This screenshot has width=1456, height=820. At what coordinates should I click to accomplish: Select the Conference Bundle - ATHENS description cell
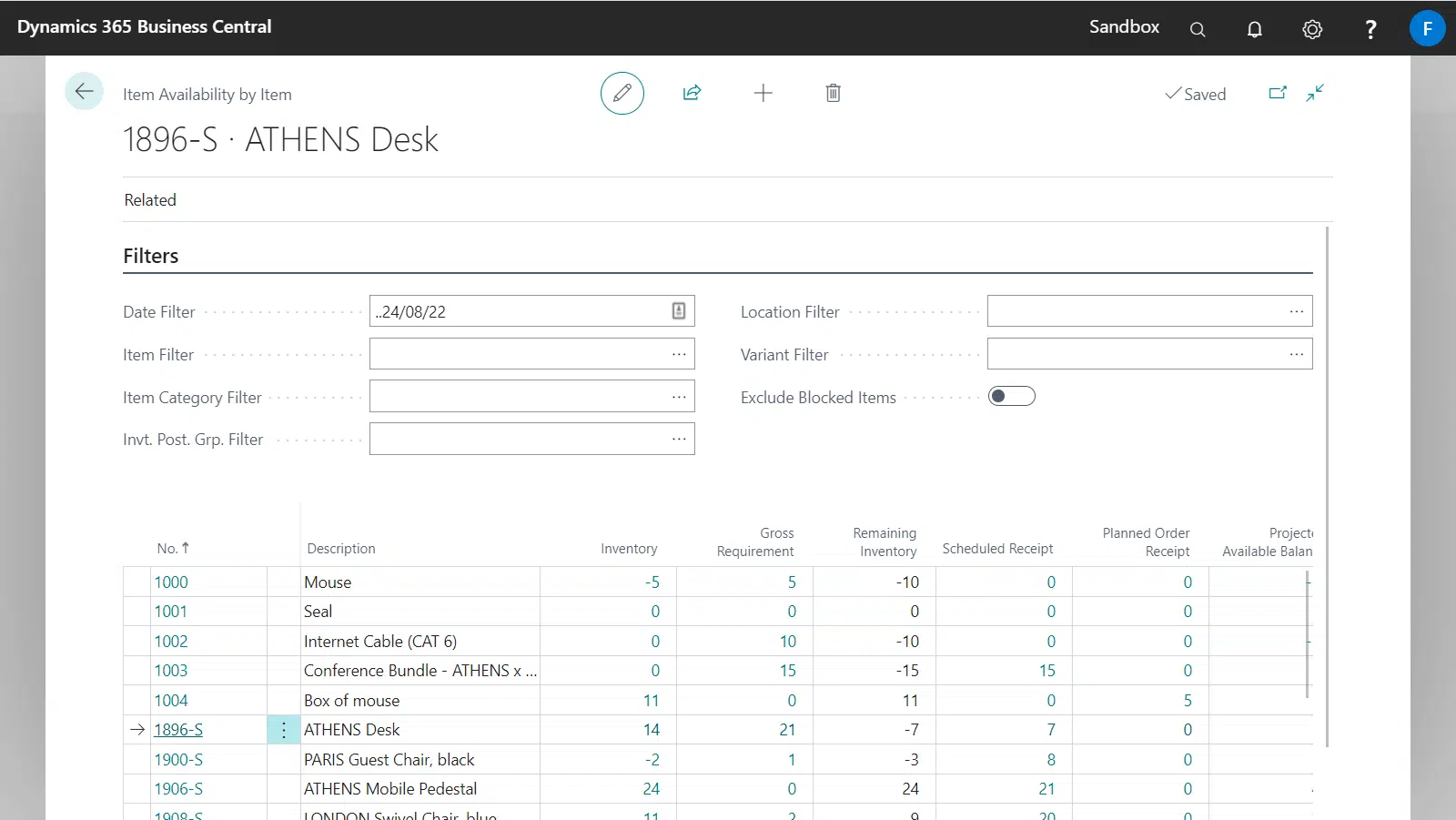pos(420,671)
